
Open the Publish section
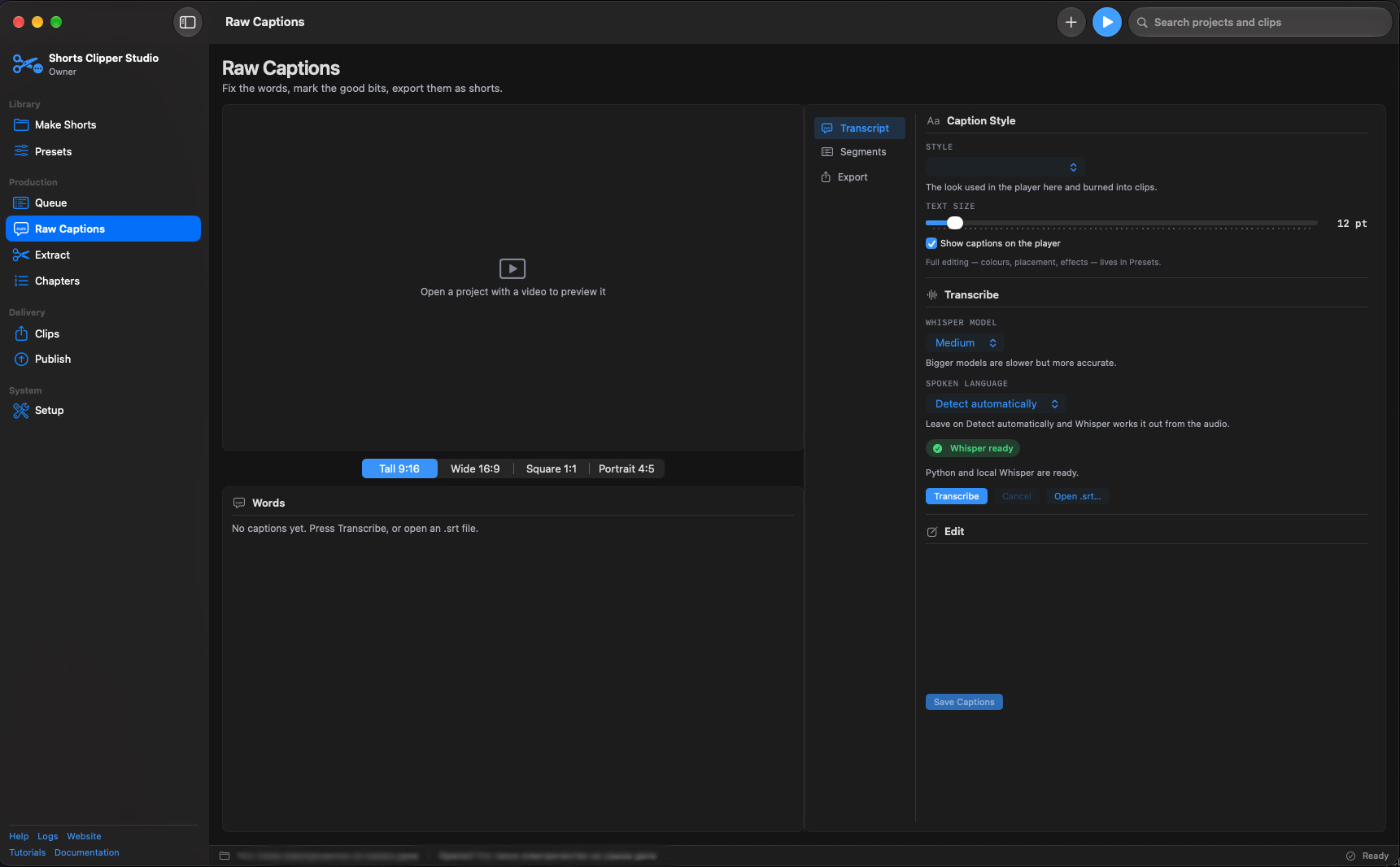point(103,359)
